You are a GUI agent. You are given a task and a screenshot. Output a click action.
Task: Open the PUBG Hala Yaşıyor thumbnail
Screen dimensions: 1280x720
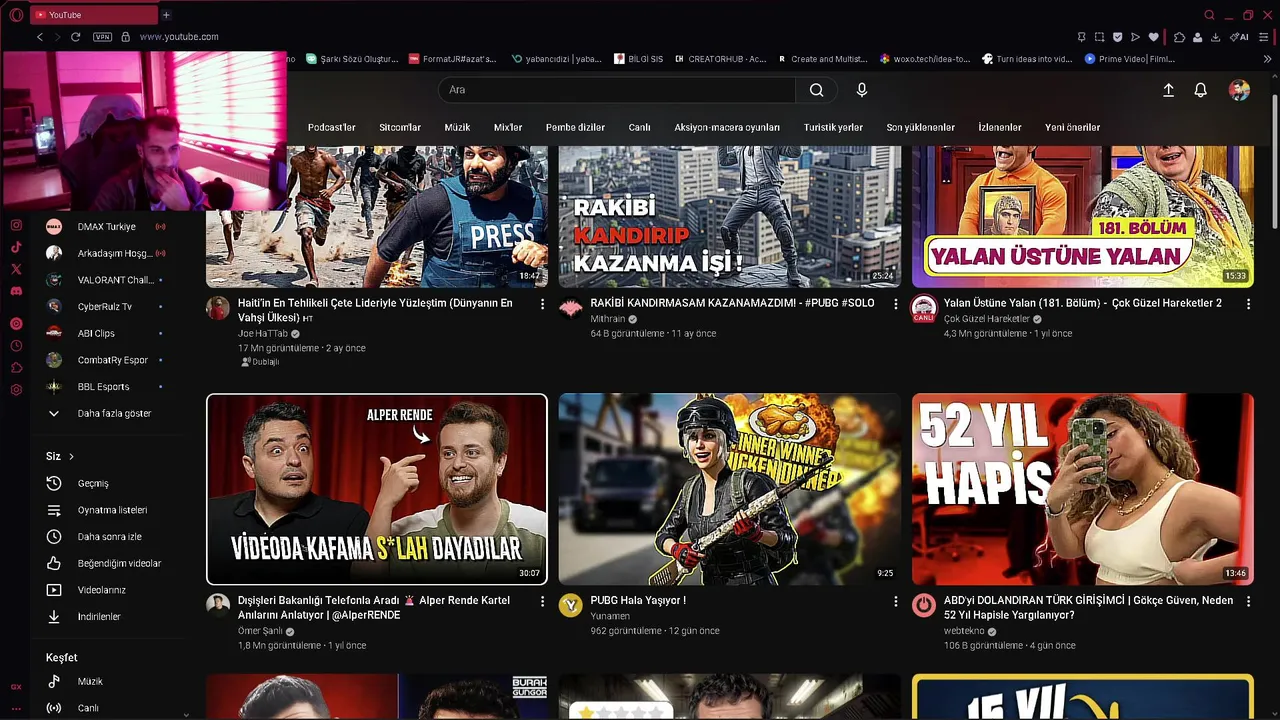tap(729, 489)
